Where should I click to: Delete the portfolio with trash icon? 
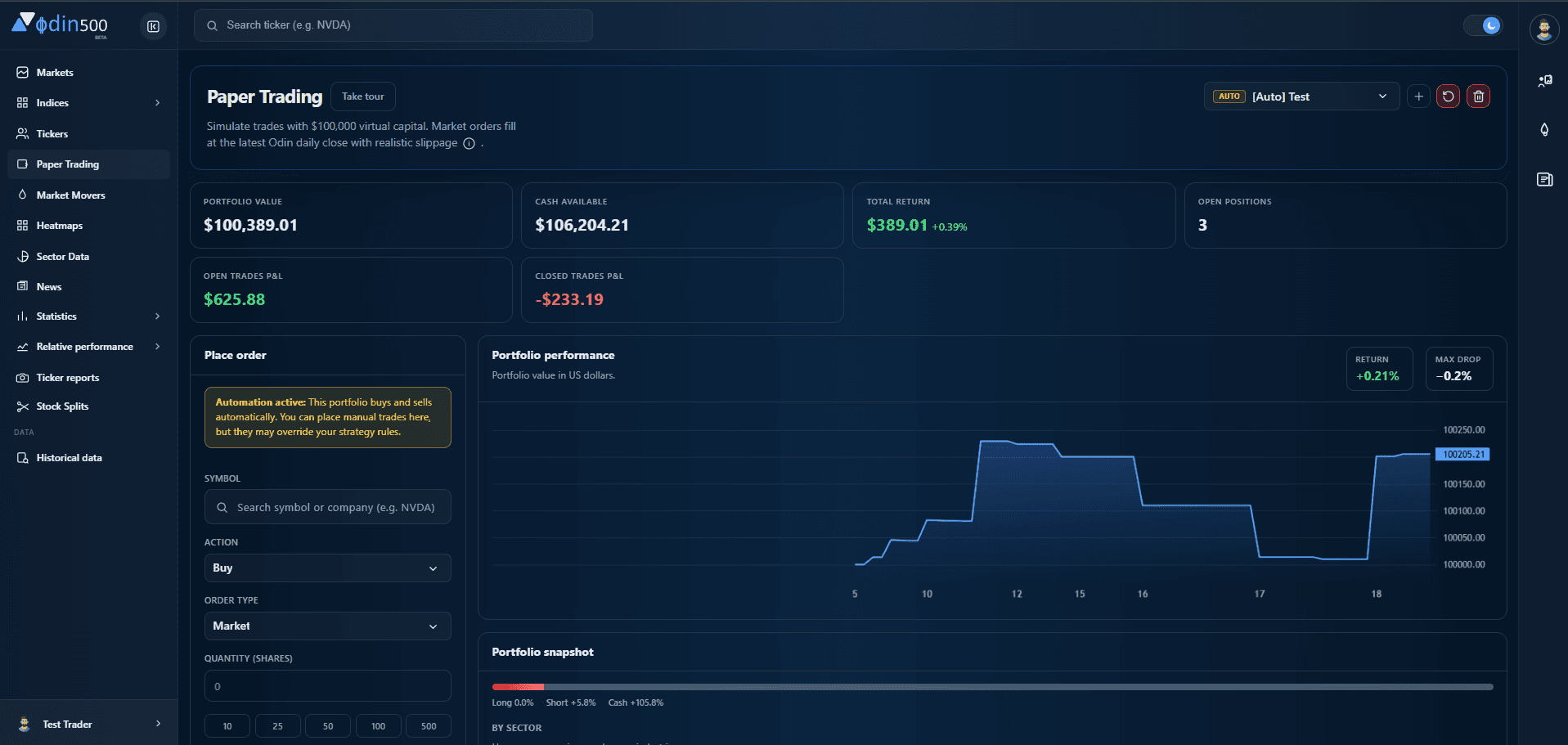[1478, 96]
